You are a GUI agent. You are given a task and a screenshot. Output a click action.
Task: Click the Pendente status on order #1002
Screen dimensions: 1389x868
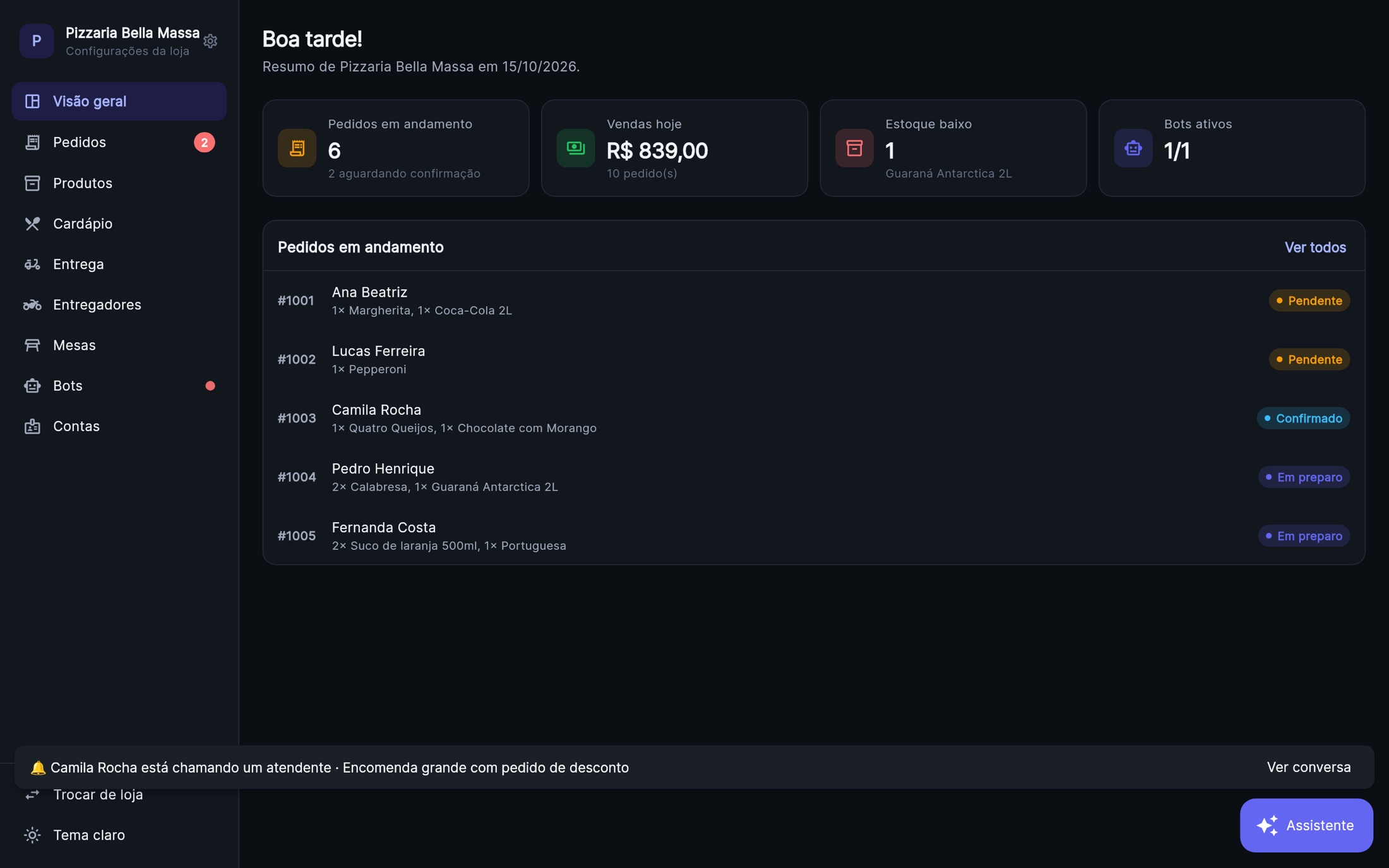pyautogui.click(x=1309, y=359)
